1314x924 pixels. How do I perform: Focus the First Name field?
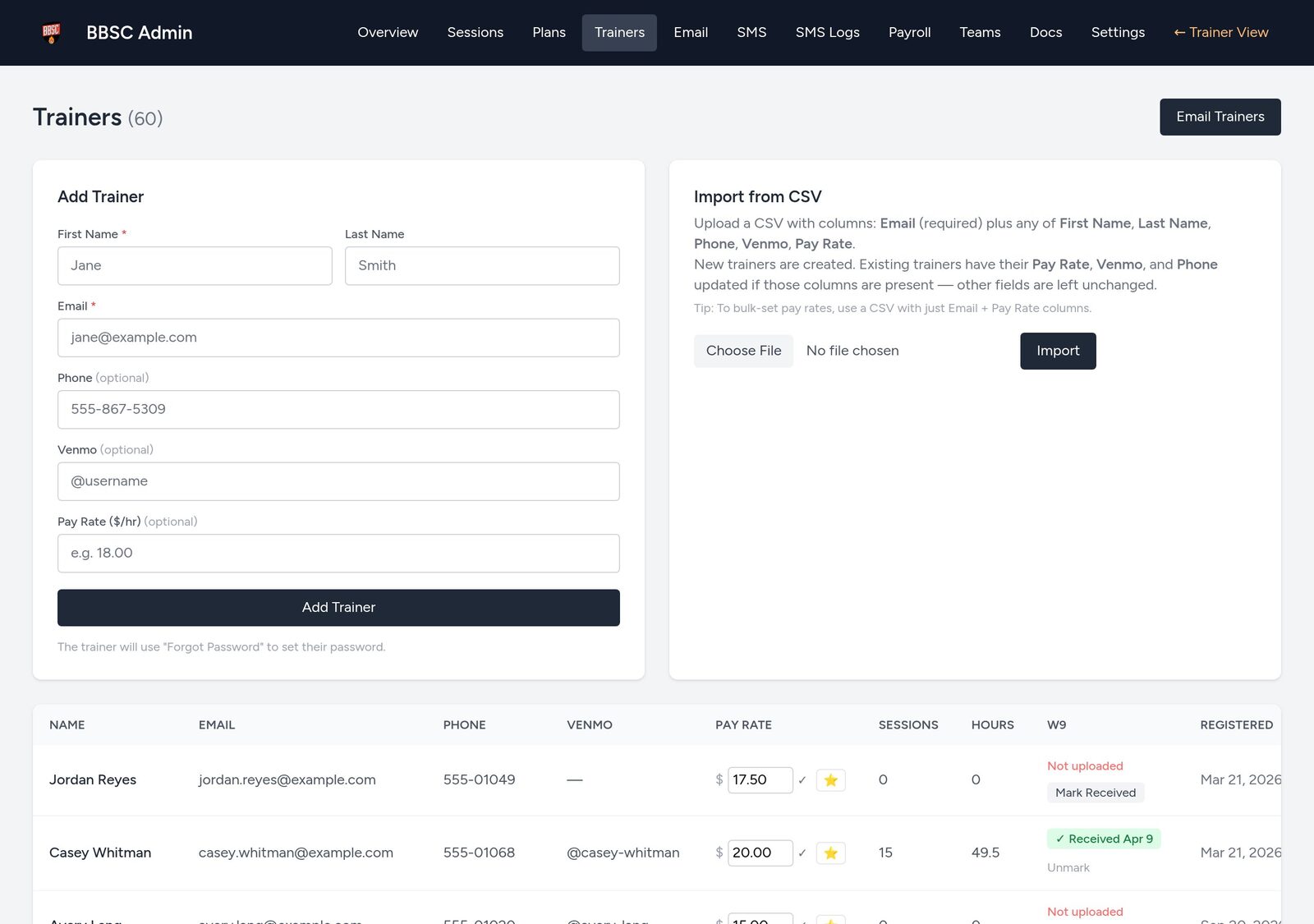click(195, 266)
